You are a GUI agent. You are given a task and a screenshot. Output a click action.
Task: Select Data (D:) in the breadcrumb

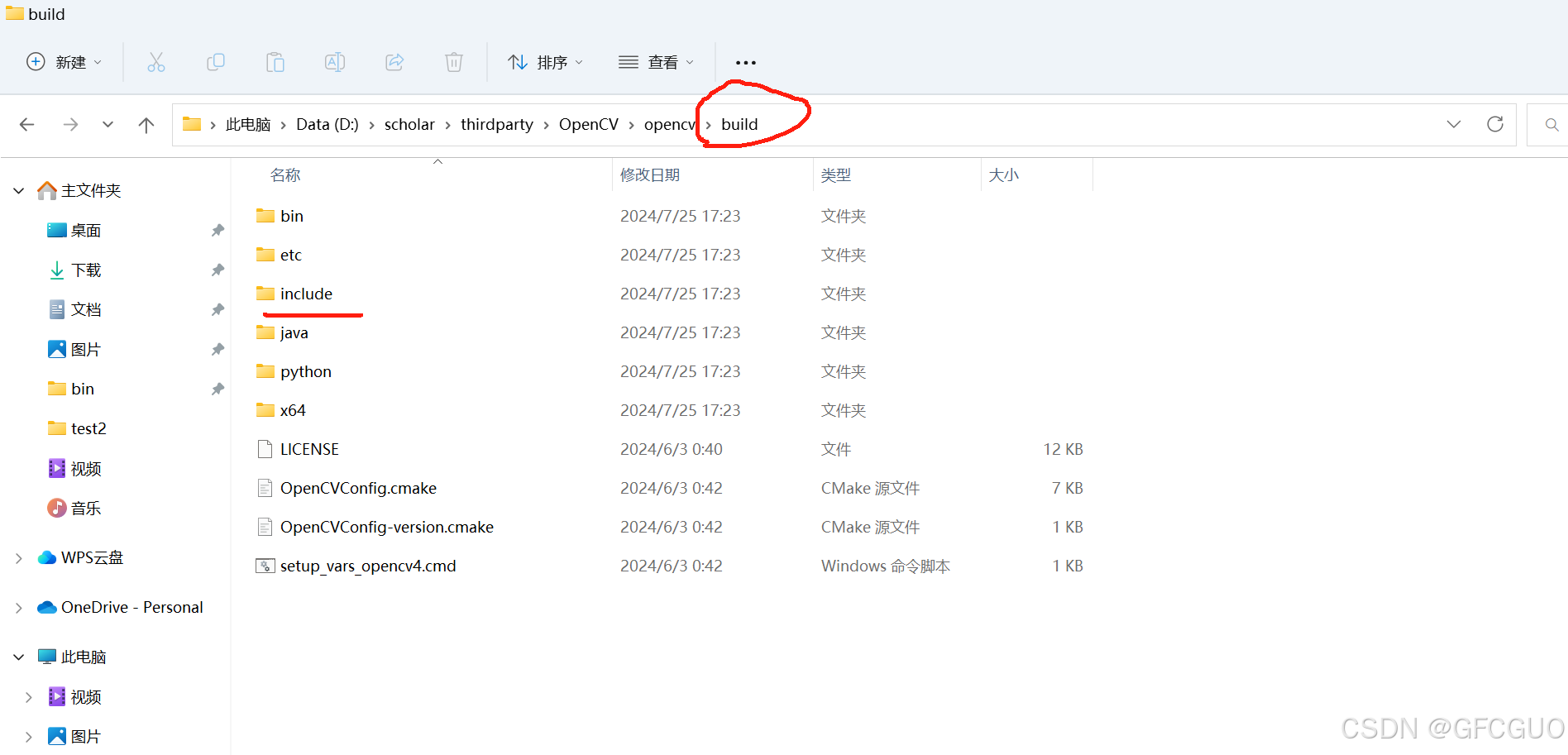(327, 124)
